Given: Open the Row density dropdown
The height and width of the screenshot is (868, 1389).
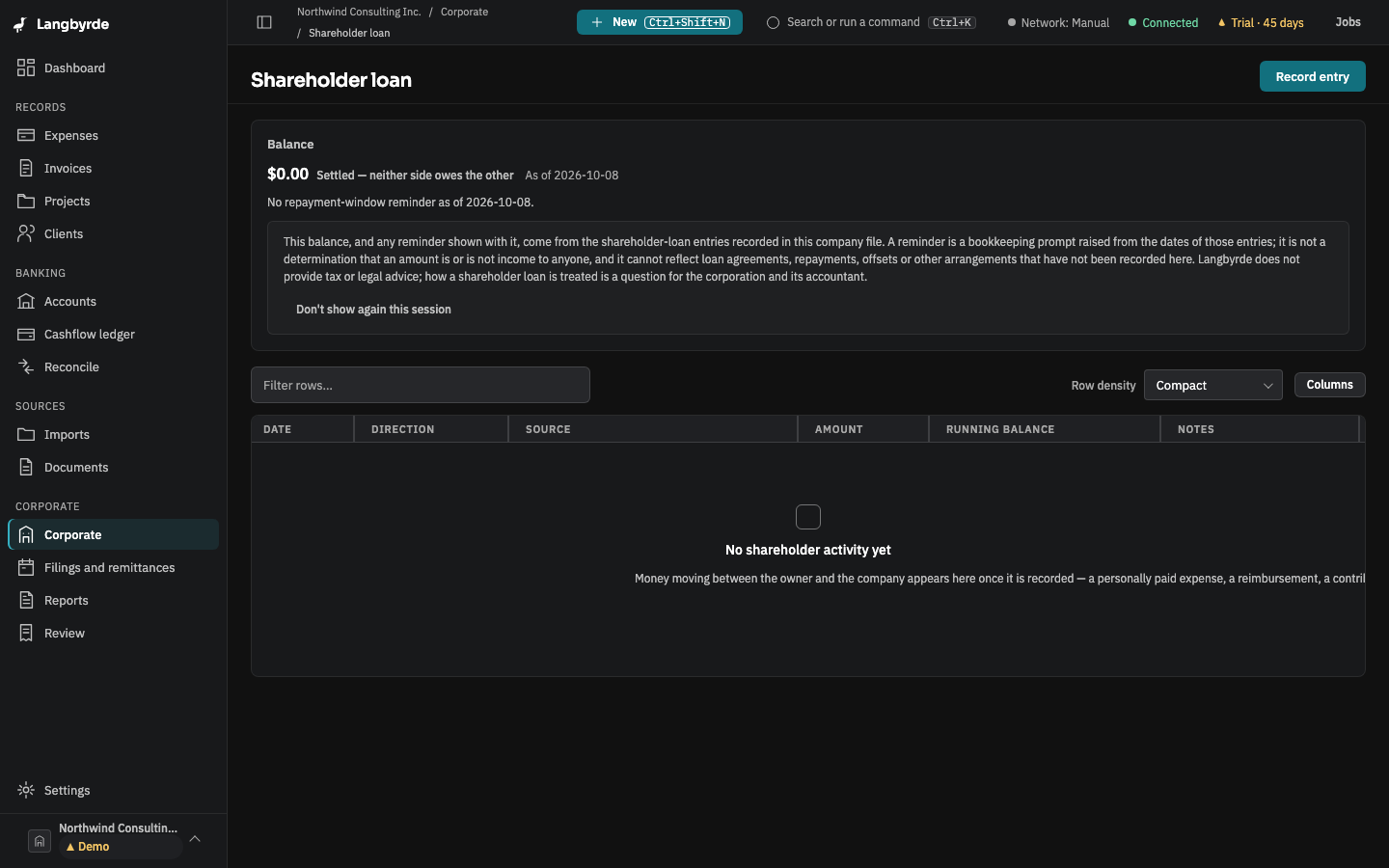Looking at the screenshot, I should click(x=1213, y=385).
